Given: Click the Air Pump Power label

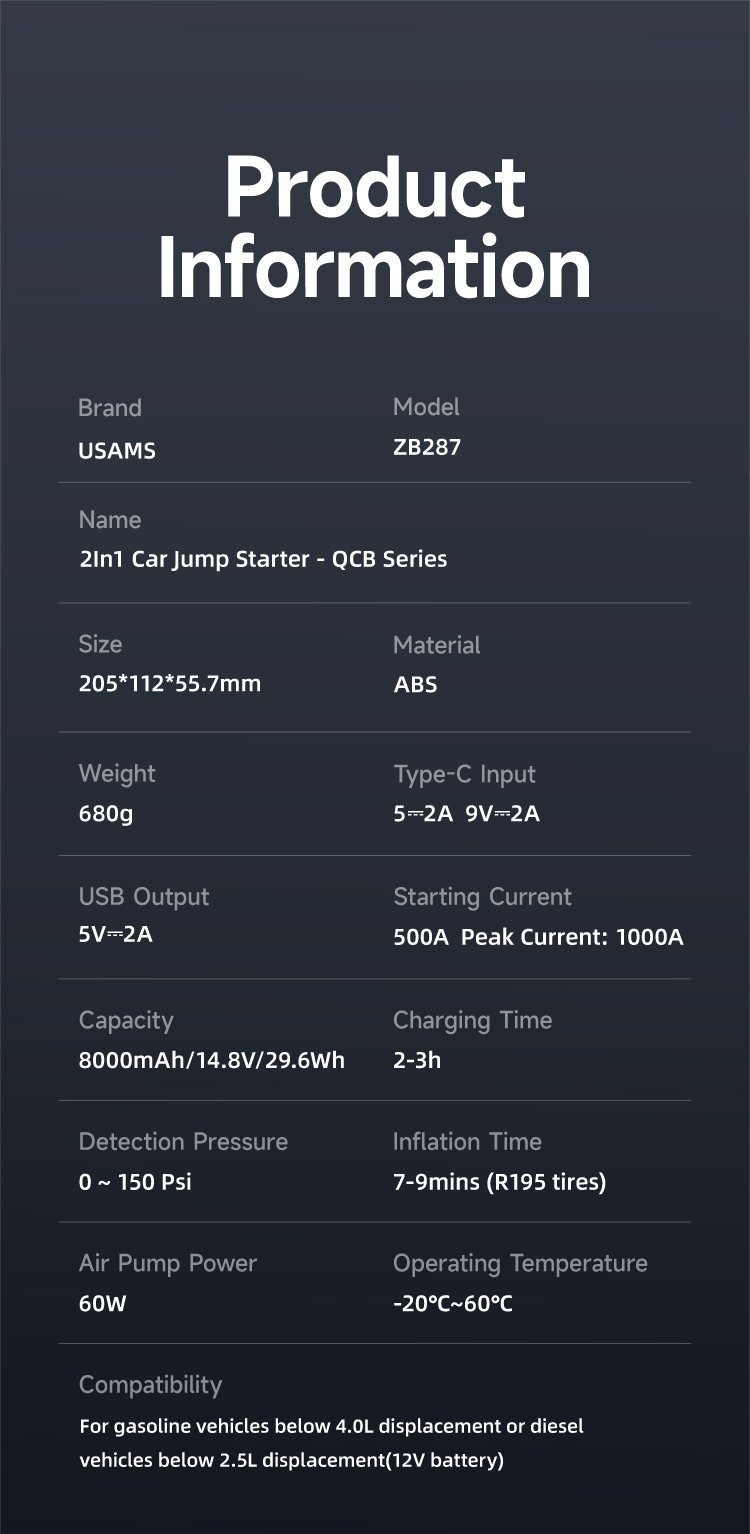Looking at the screenshot, I should point(167,1263).
